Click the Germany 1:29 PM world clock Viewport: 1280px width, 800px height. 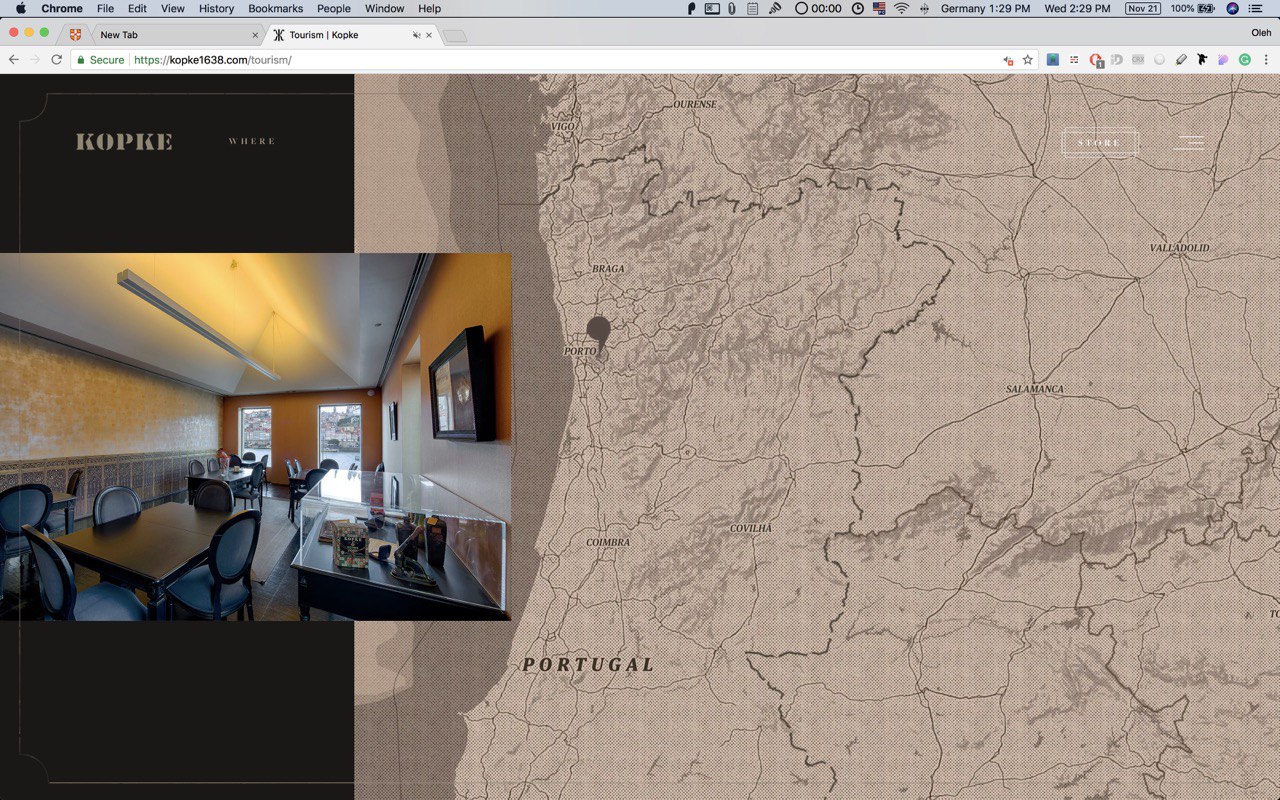pyautogui.click(x=985, y=8)
